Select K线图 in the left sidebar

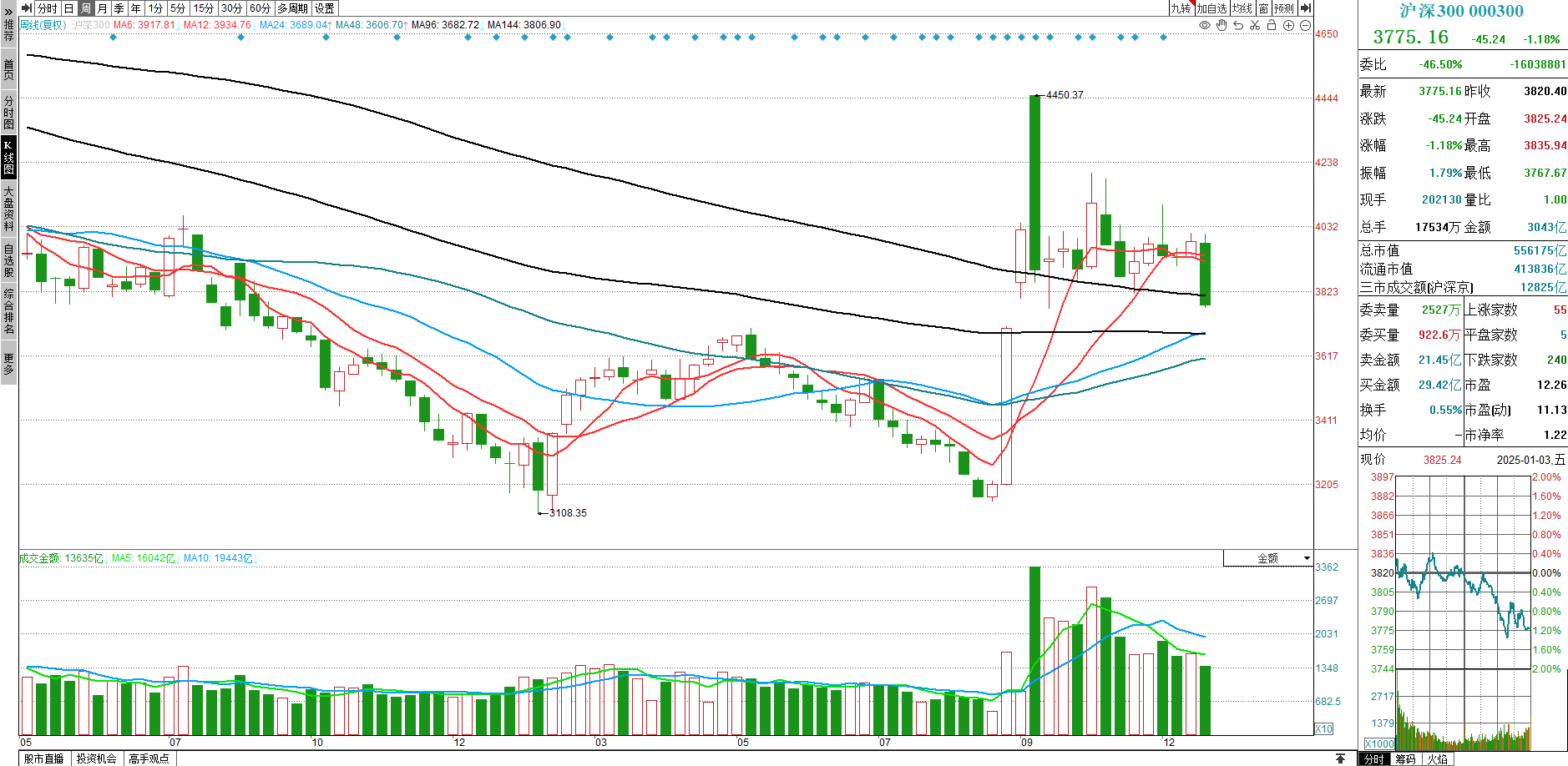point(8,158)
